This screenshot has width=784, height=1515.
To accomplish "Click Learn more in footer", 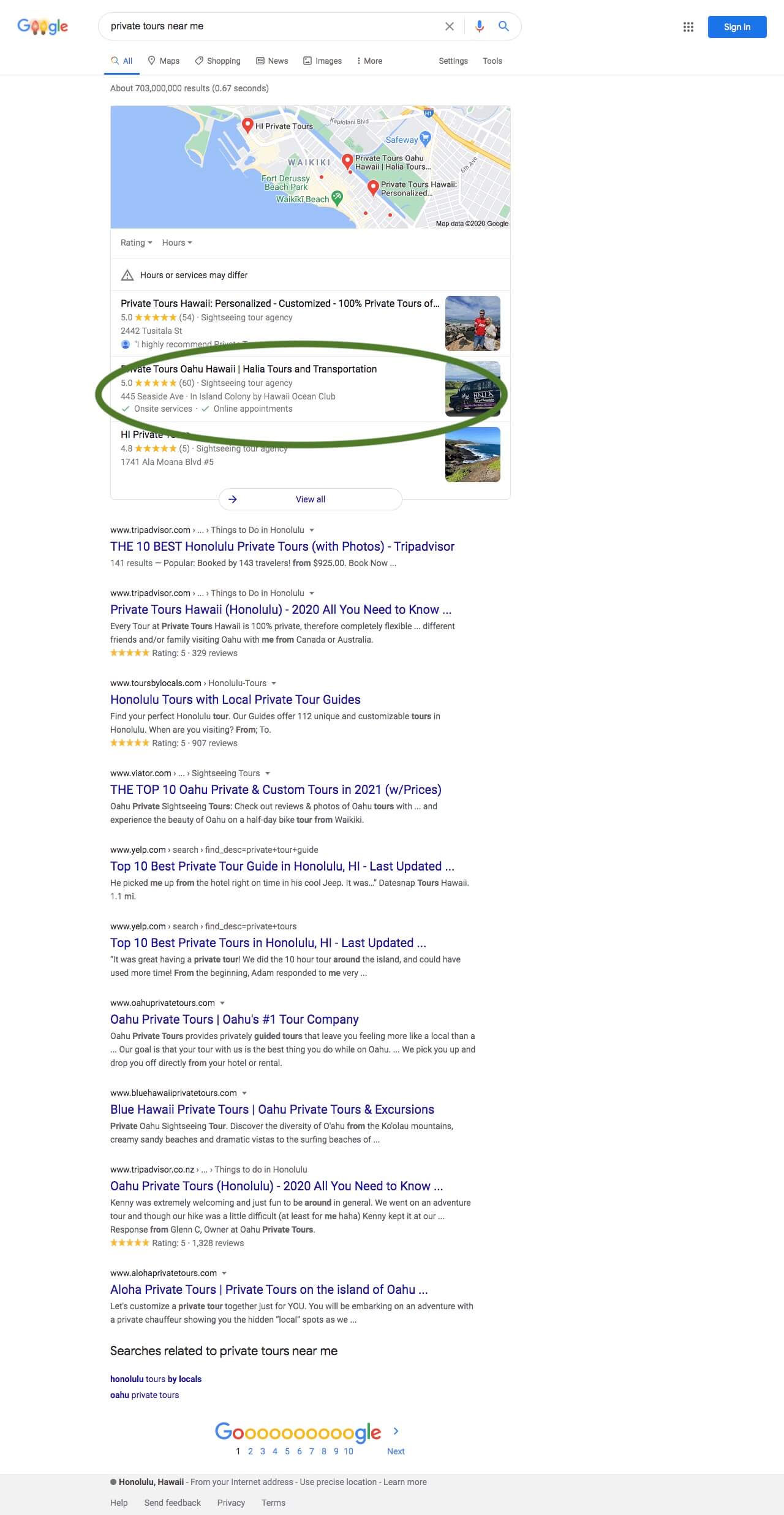I will click(x=405, y=1482).
